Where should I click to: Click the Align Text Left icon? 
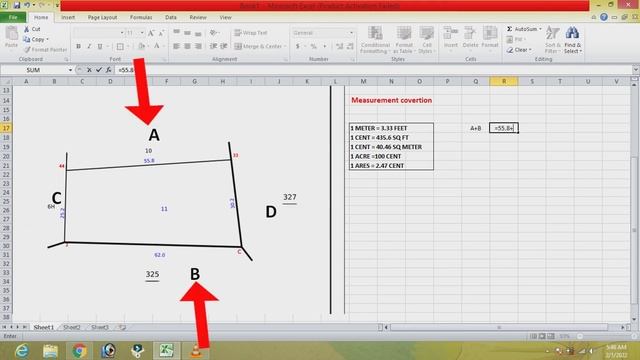click(176, 47)
